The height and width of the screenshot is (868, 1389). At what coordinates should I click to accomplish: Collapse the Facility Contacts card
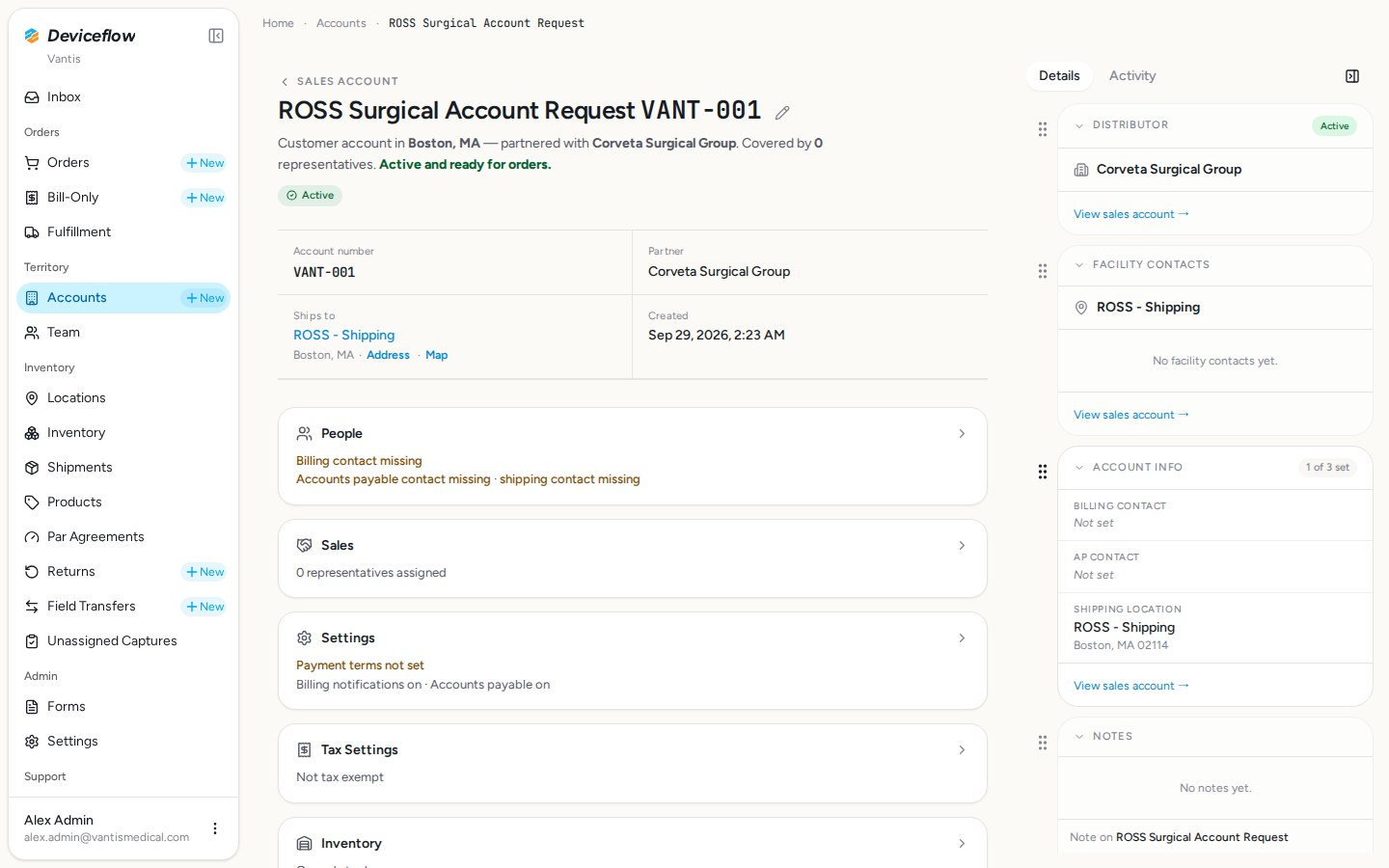(x=1079, y=265)
